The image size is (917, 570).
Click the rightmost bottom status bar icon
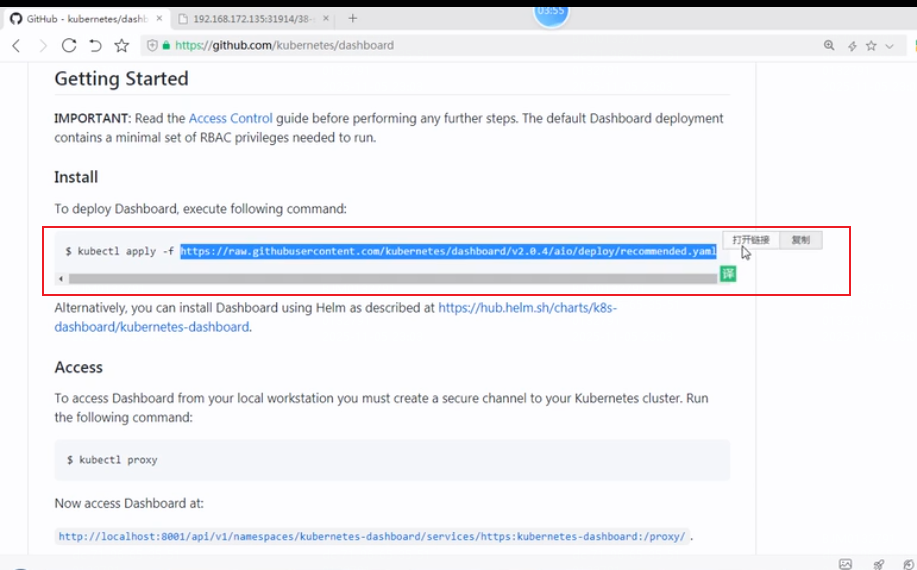[x=908, y=564]
